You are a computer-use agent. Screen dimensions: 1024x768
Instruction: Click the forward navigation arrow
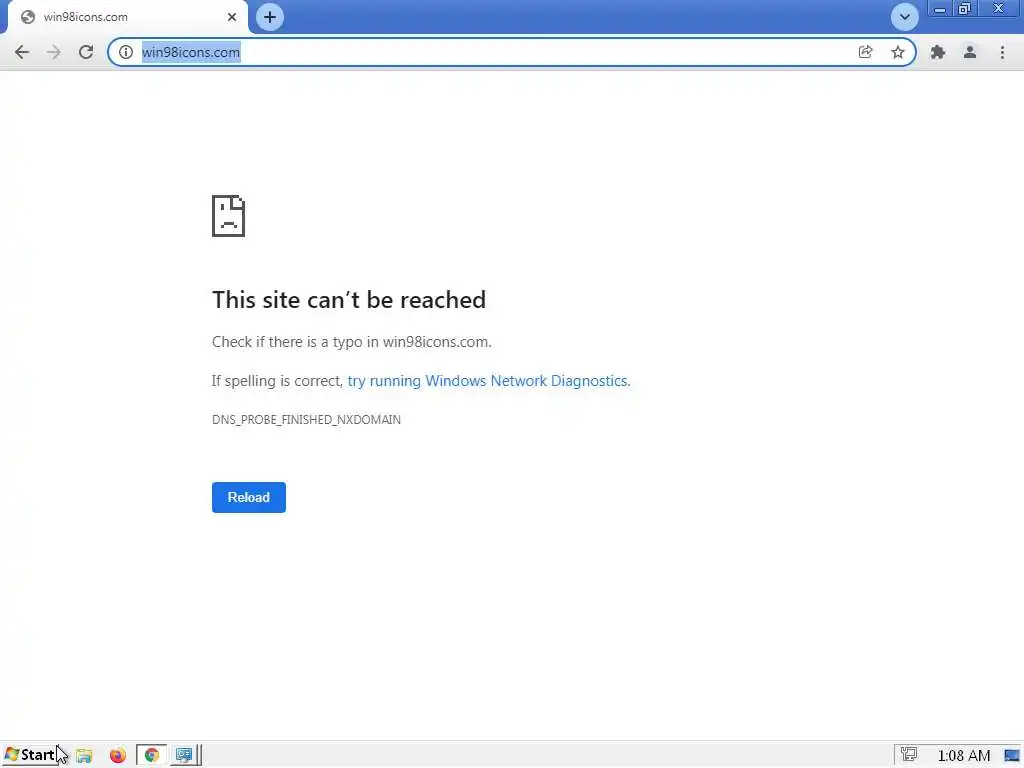tap(54, 52)
